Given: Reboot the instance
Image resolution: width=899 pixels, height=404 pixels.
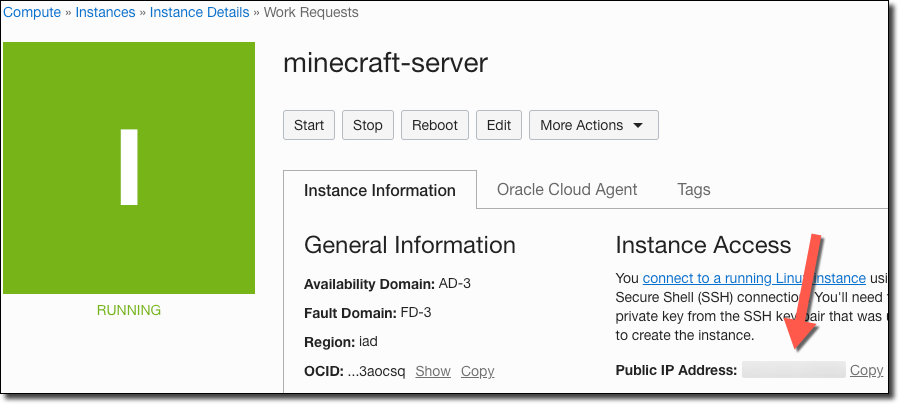Looking at the screenshot, I should tap(435, 125).
